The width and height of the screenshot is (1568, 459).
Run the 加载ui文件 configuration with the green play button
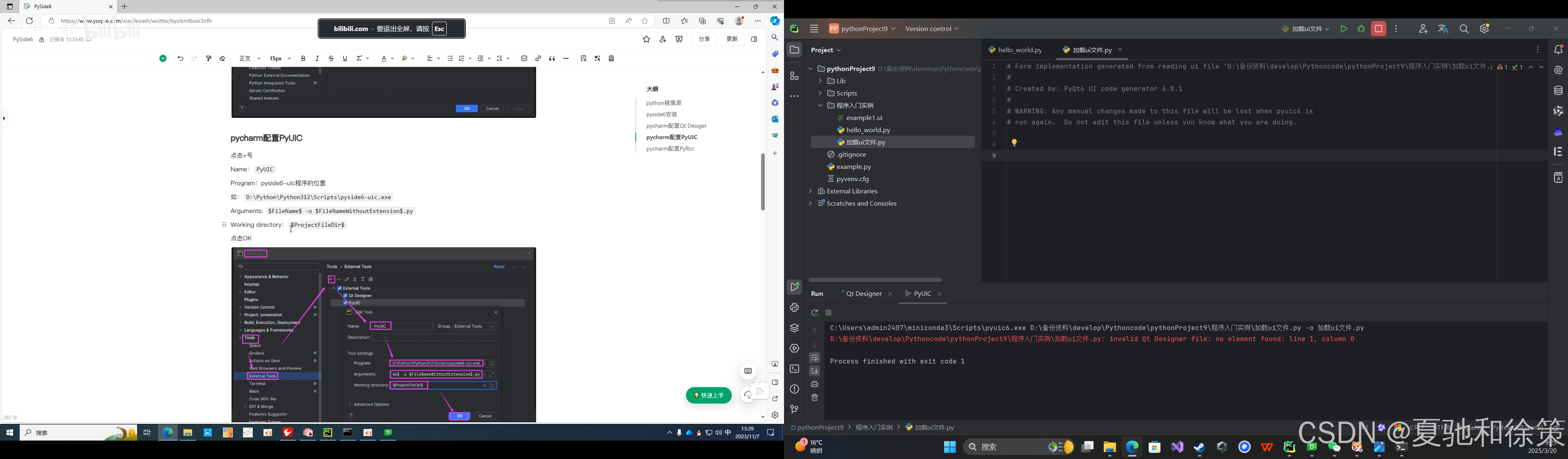coord(1345,29)
